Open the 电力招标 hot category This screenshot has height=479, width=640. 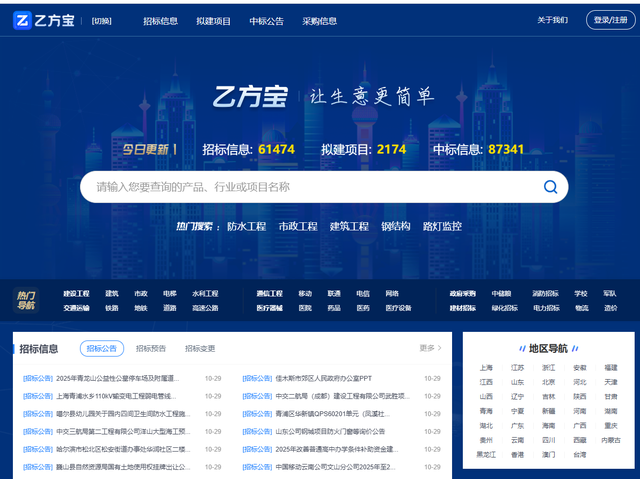click(x=546, y=308)
